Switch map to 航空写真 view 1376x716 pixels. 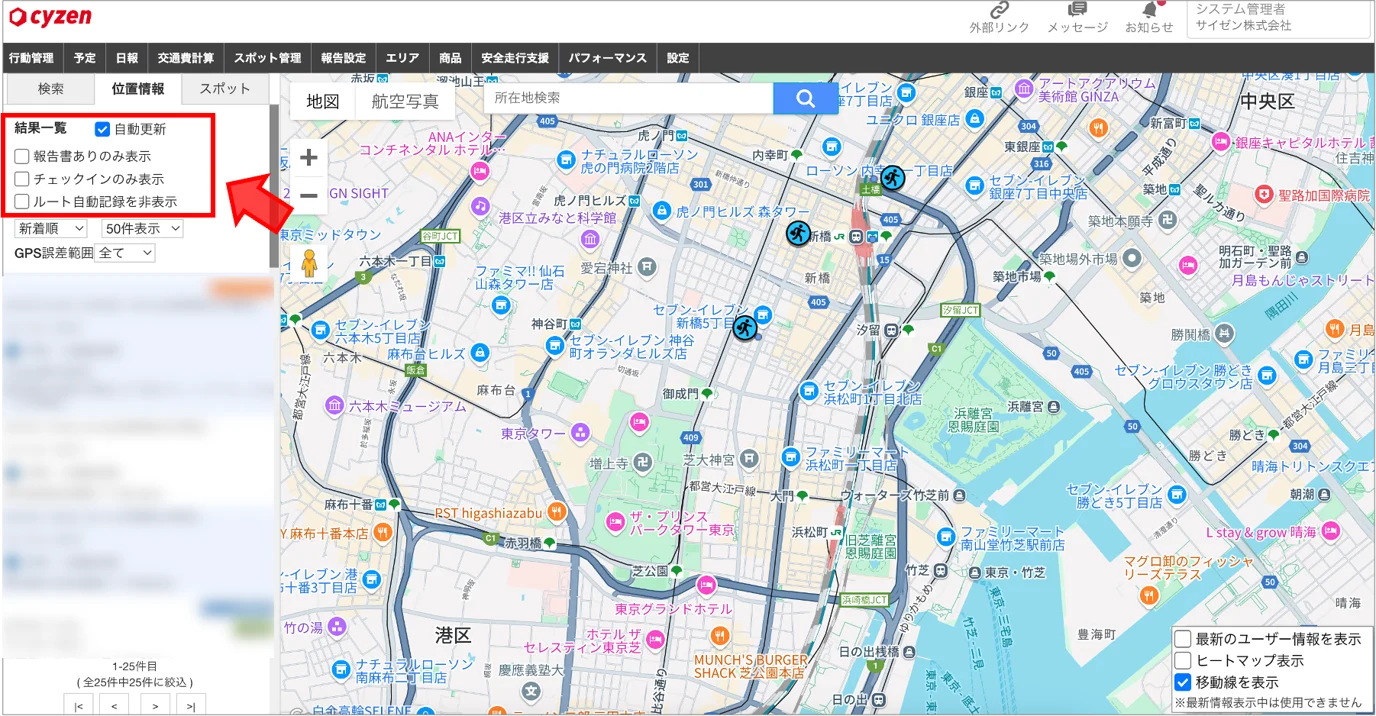click(405, 101)
